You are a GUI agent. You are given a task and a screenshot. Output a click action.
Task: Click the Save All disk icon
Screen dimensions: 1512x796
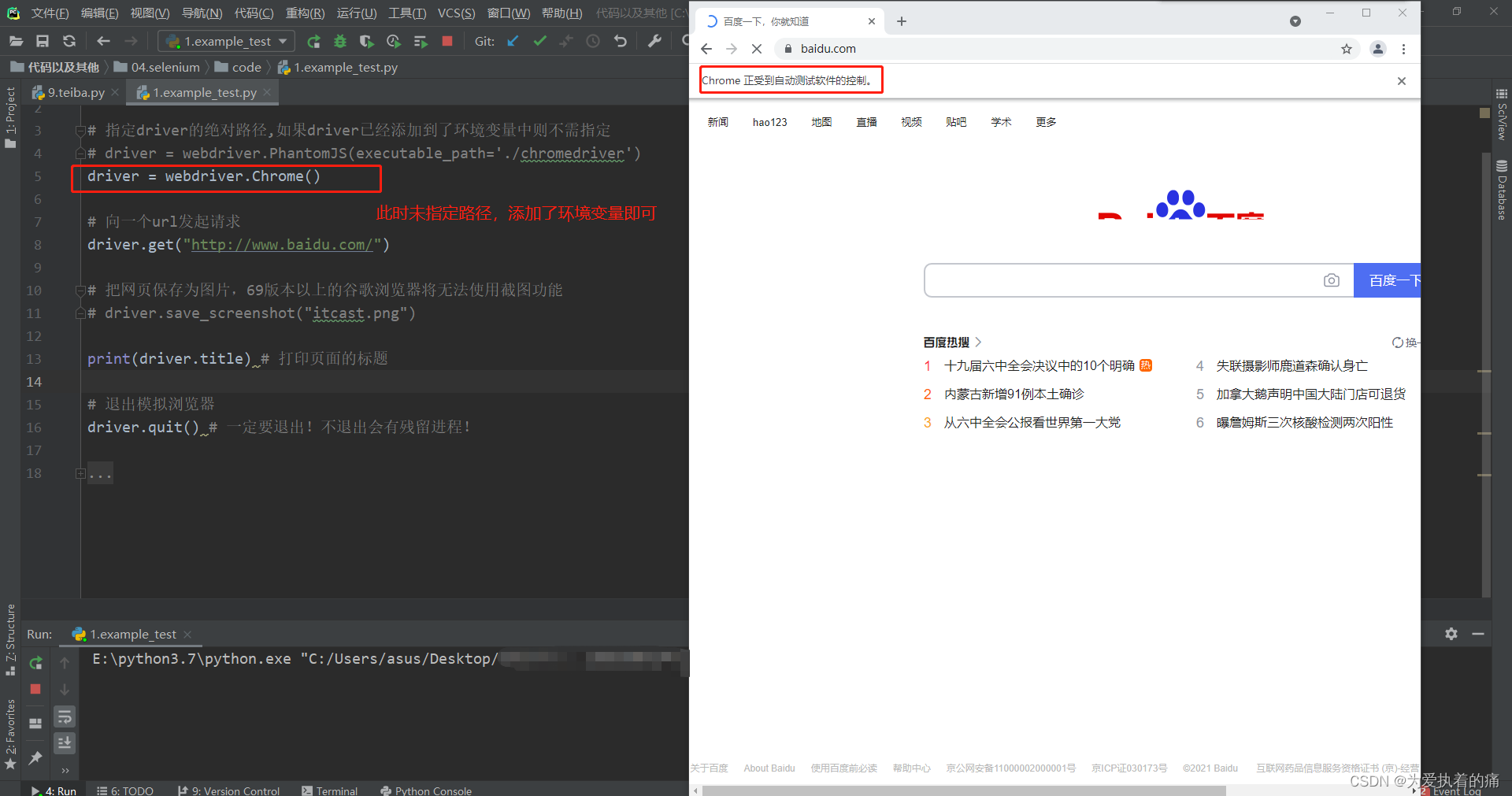(x=43, y=41)
